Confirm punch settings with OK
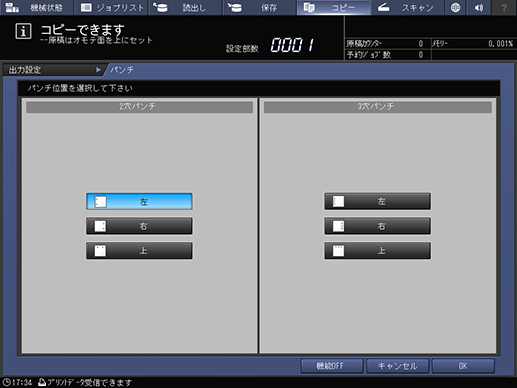The image size is (517, 388). click(463, 366)
